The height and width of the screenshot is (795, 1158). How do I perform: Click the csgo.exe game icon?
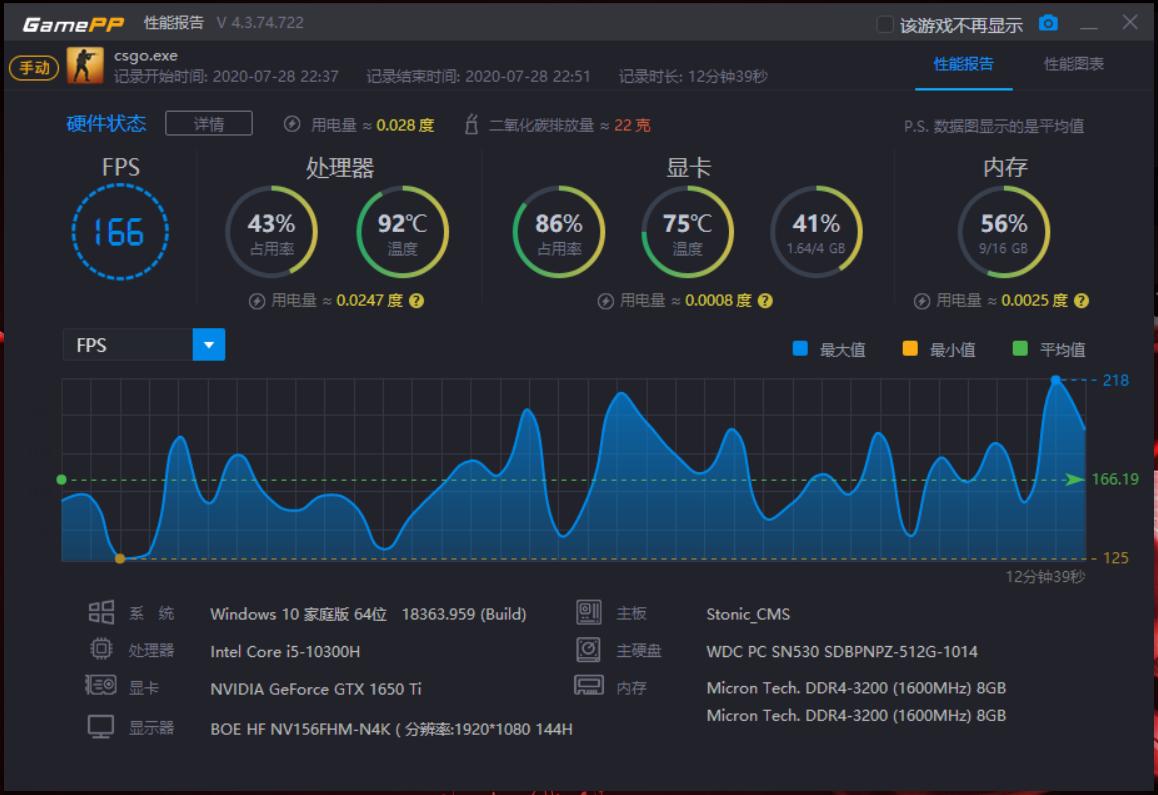[85, 65]
